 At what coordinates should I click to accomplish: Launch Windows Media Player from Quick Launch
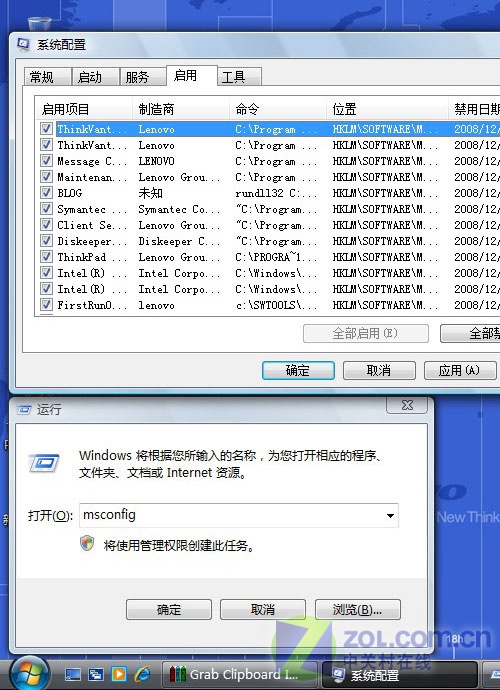point(119,674)
